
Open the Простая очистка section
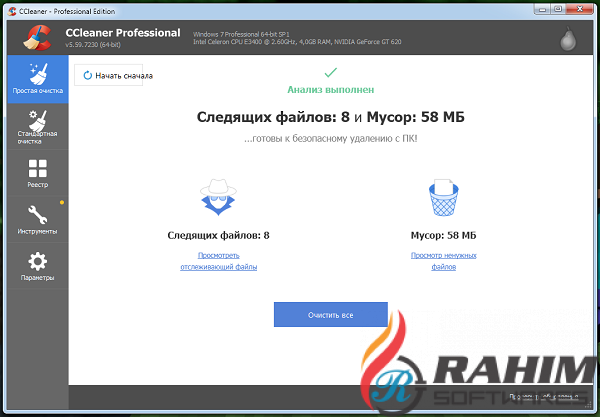coord(38,79)
